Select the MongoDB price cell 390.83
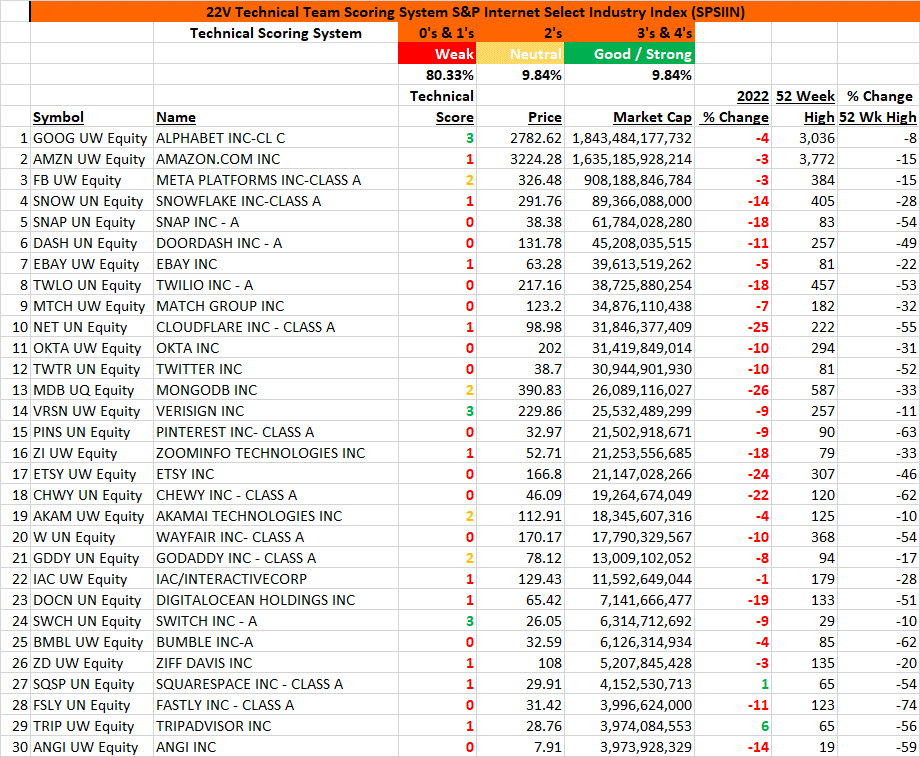Screen dimensions: 920x757 coord(520,390)
